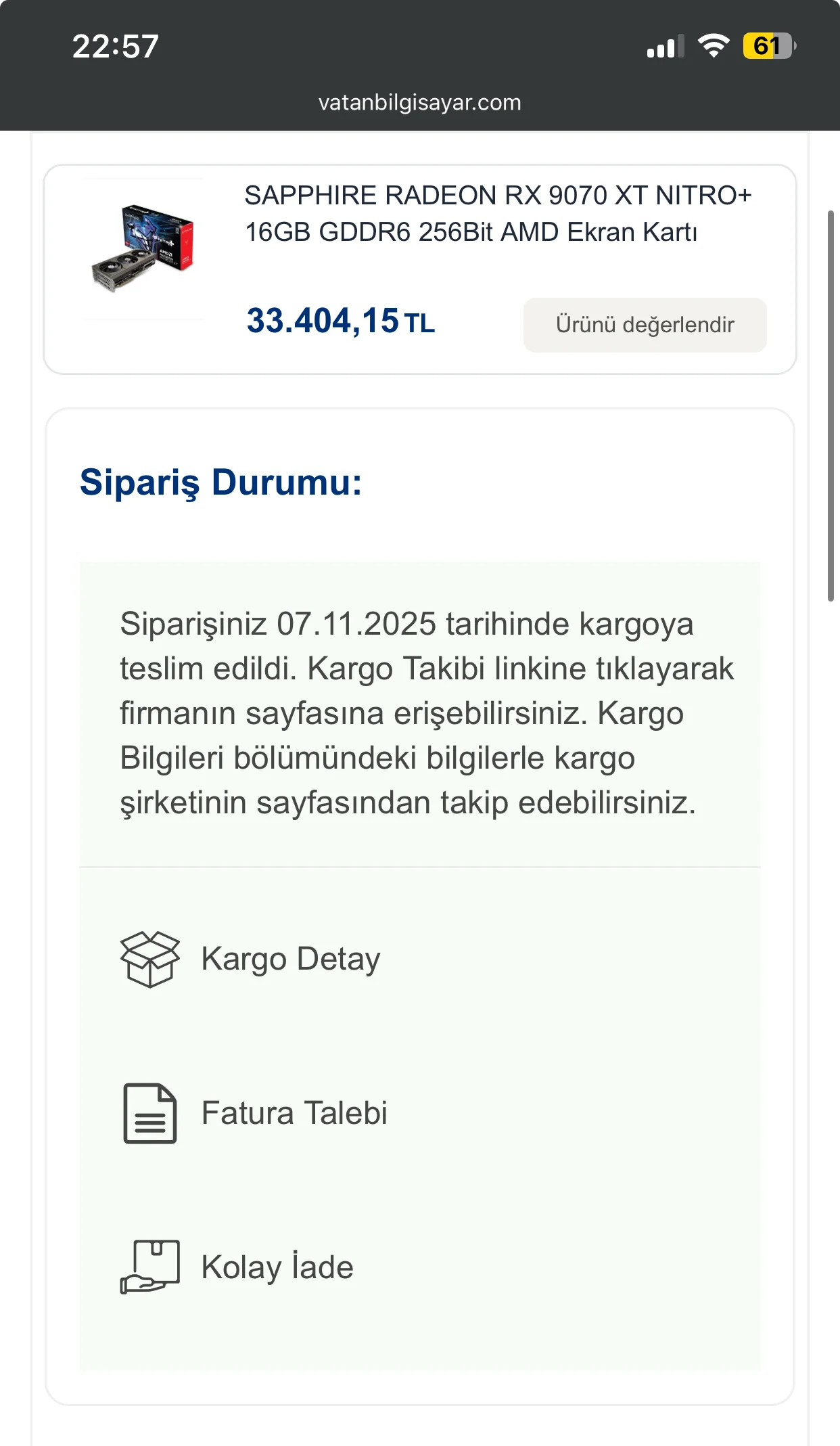
Task: Click the Fatura Talebi document icon
Action: [x=149, y=1113]
